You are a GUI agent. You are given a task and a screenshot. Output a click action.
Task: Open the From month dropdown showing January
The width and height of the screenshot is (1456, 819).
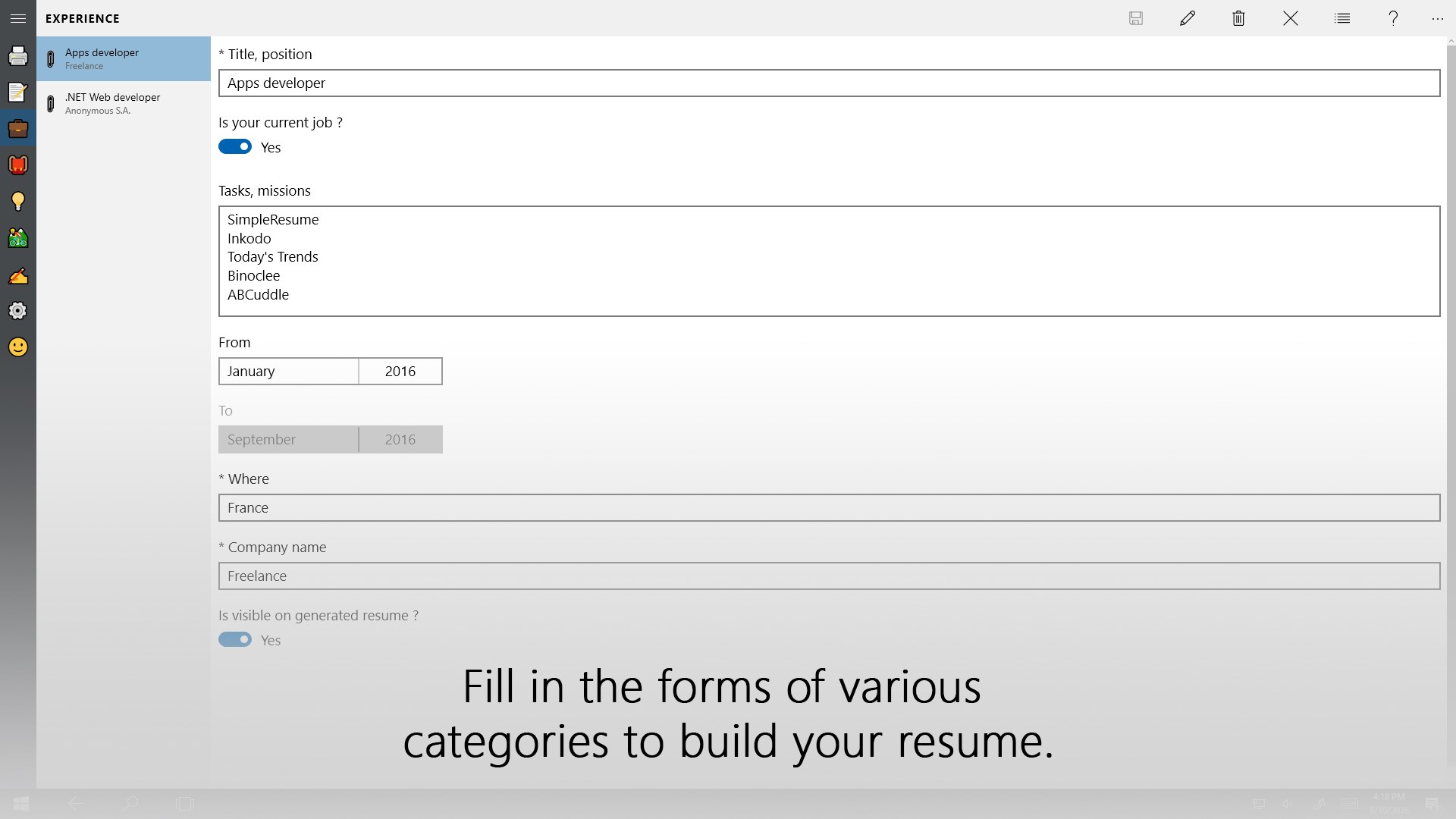(x=288, y=372)
